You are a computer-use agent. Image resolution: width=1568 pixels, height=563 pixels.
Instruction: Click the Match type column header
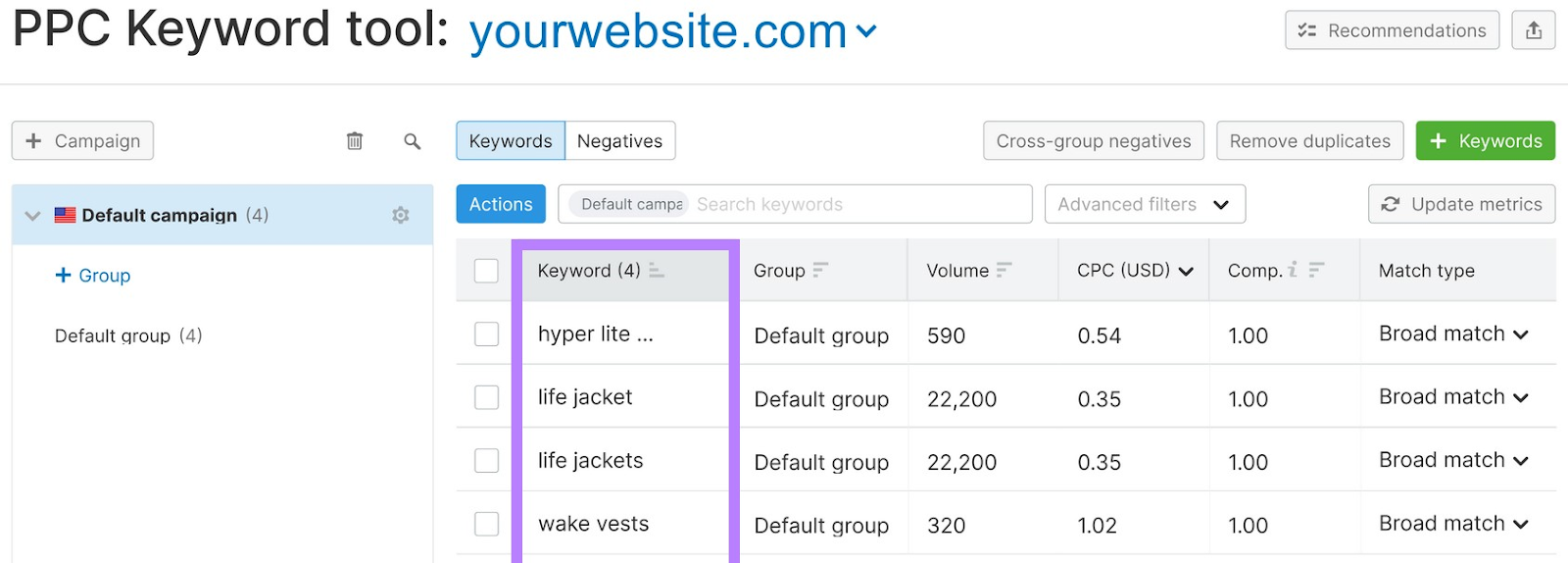(1426, 271)
